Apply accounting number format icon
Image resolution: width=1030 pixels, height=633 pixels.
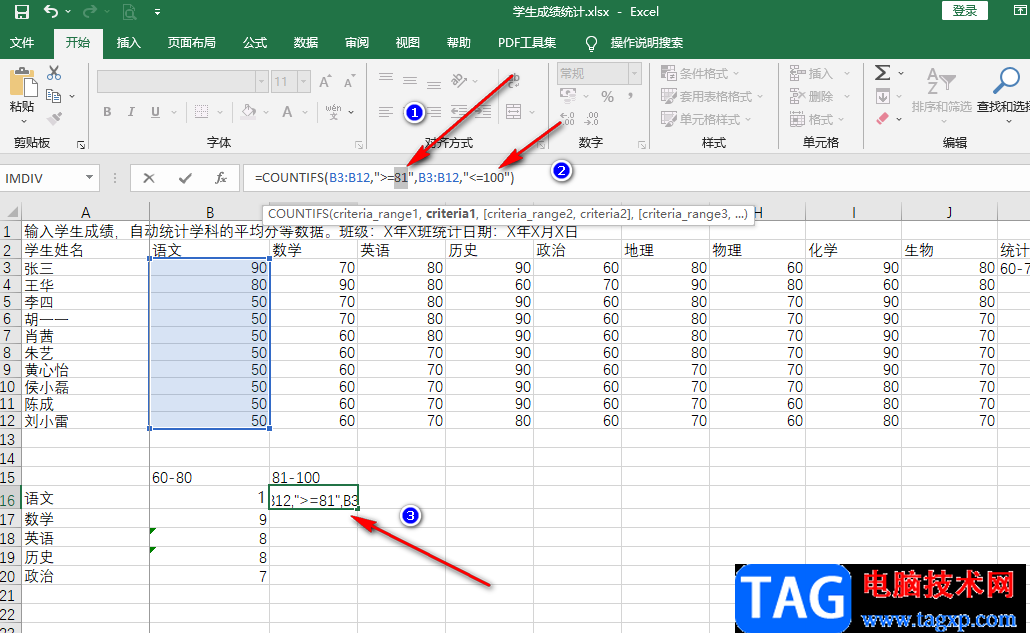568,97
